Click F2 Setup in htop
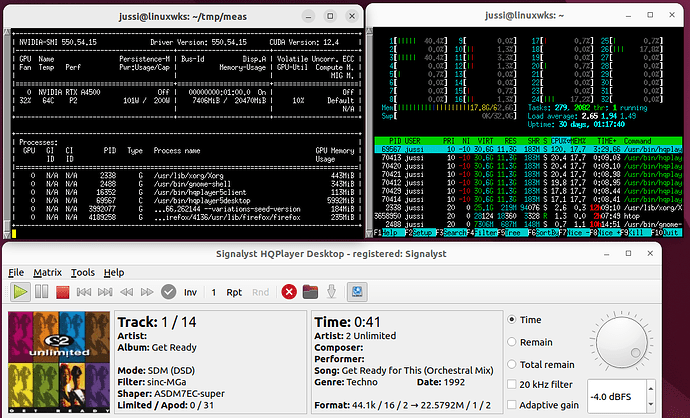 [422, 233]
